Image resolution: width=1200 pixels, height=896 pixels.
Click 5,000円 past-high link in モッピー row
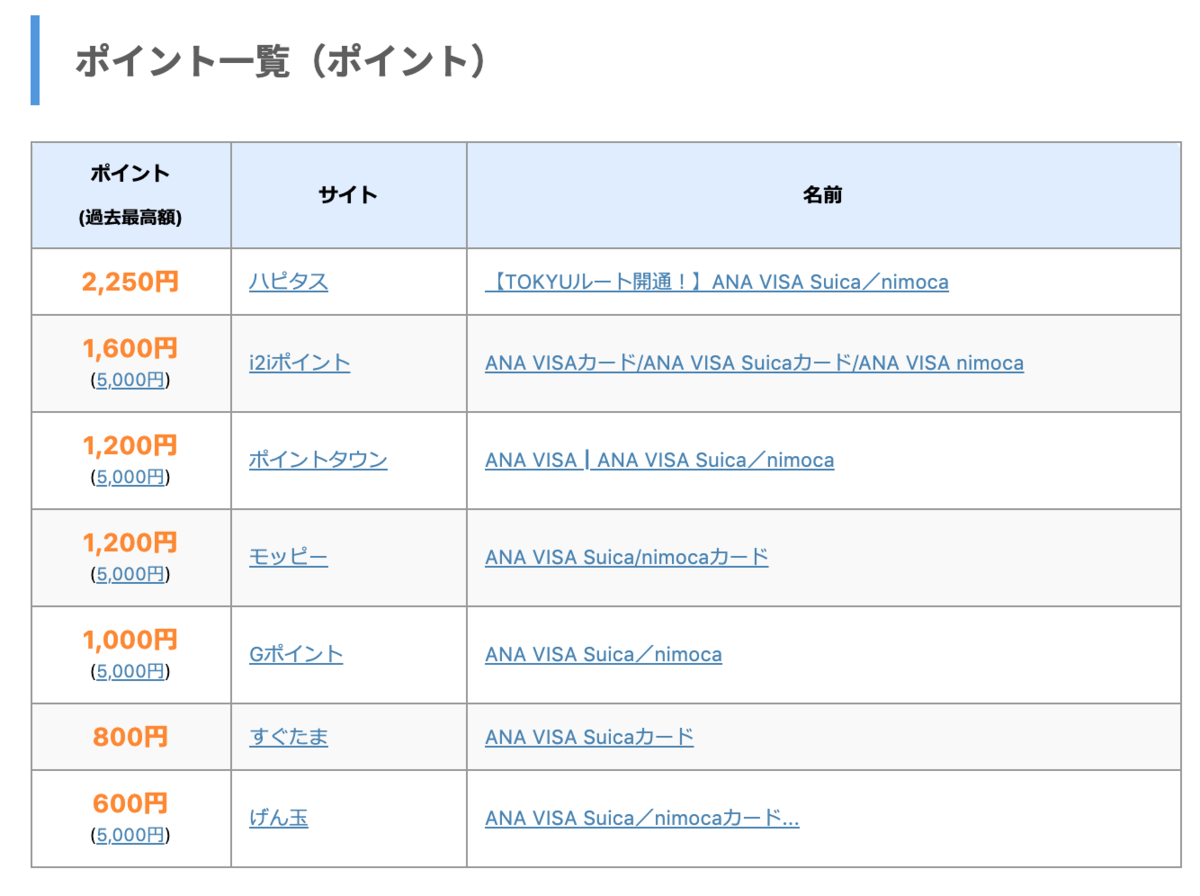[x=130, y=574]
